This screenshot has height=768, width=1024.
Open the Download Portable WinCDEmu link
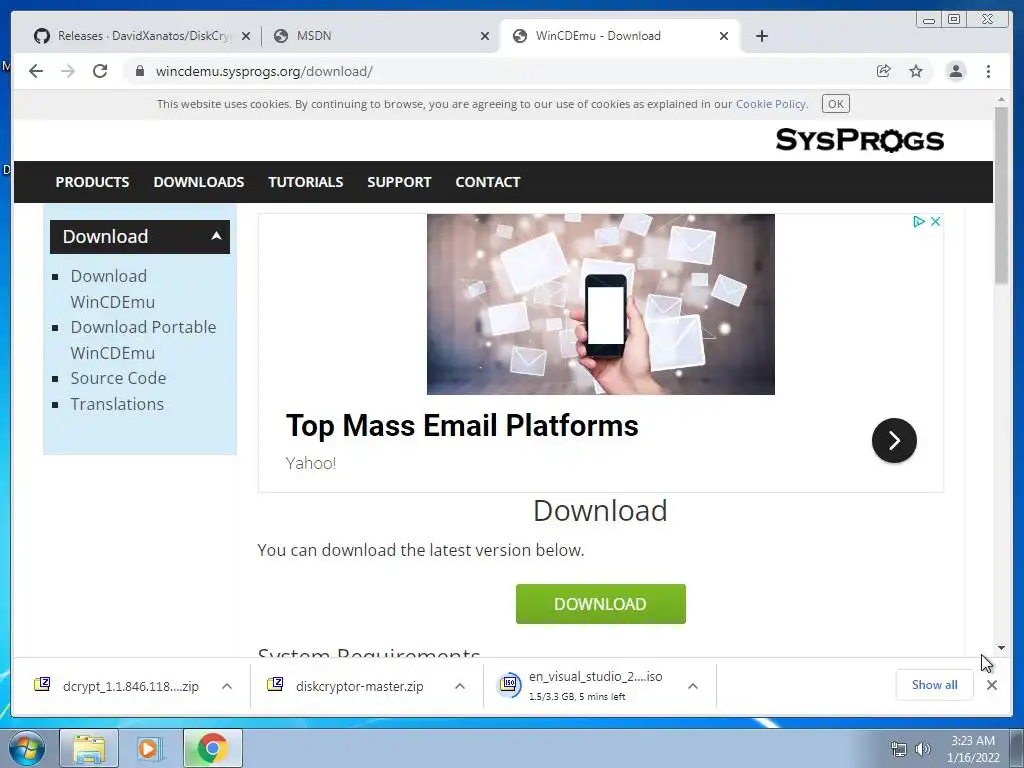click(143, 340)
